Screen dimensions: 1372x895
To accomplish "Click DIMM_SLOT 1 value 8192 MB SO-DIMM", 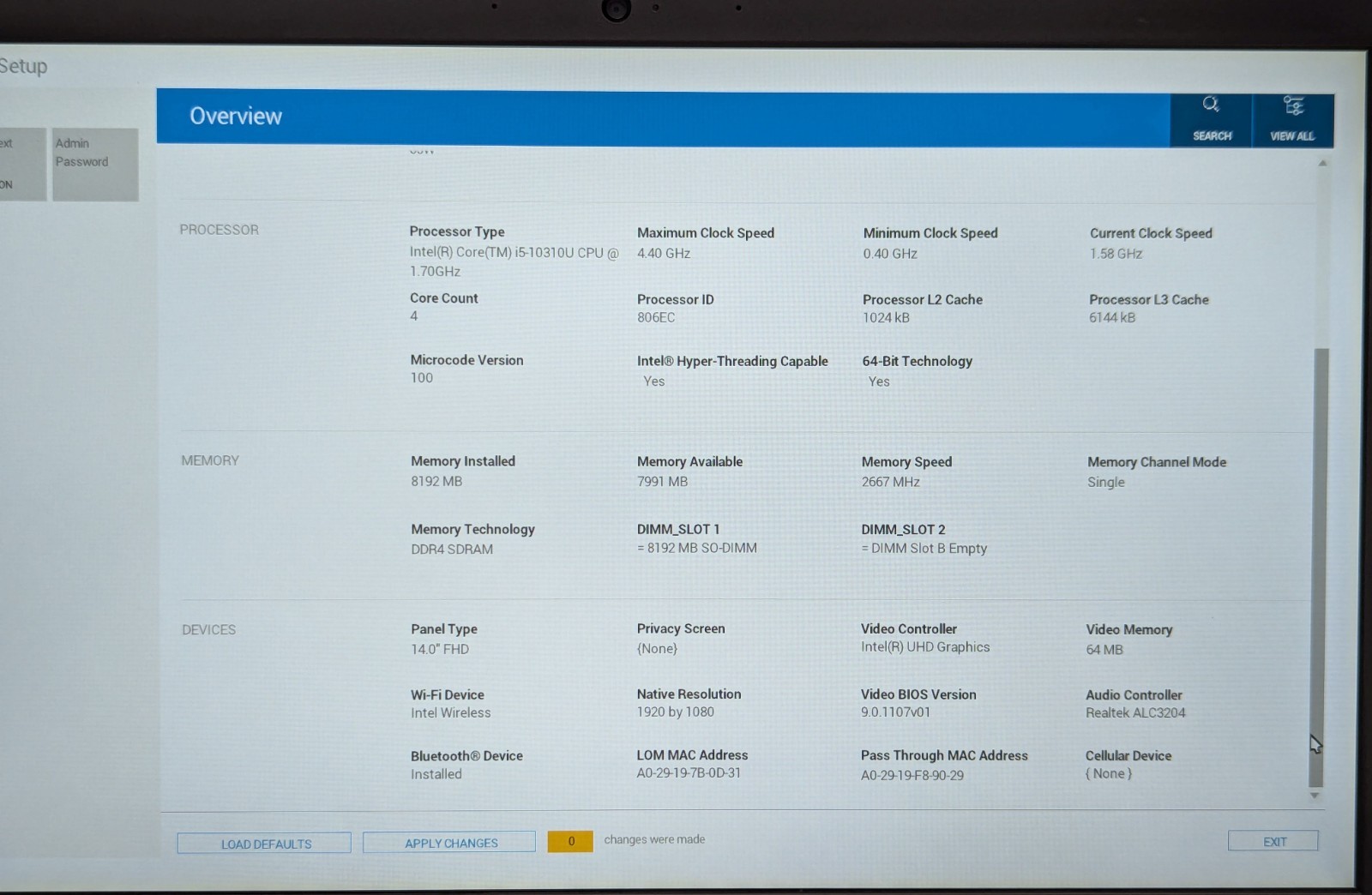I will point(697,548).
